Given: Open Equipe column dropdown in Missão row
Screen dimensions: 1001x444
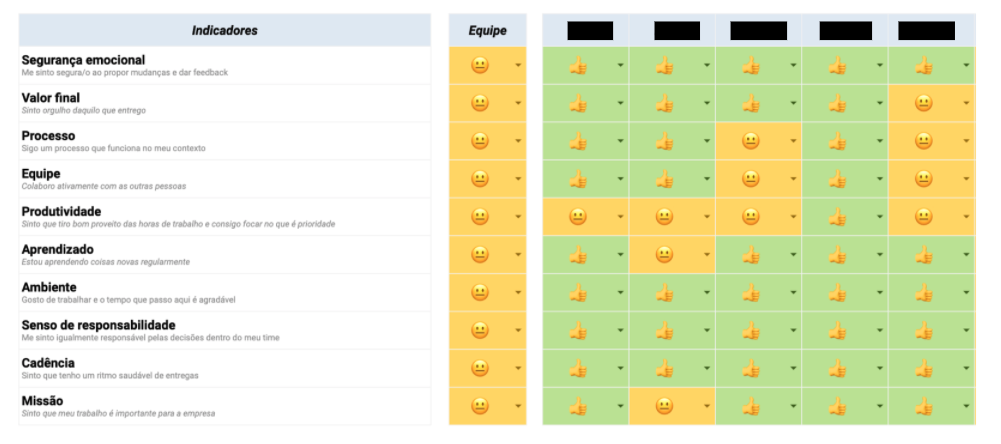Looking at the screenshot, I should coord(518,407).
